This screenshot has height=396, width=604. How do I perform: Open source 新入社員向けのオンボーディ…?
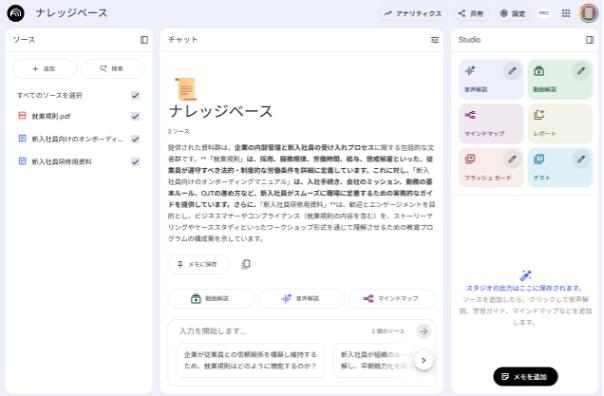coord(77,139)
